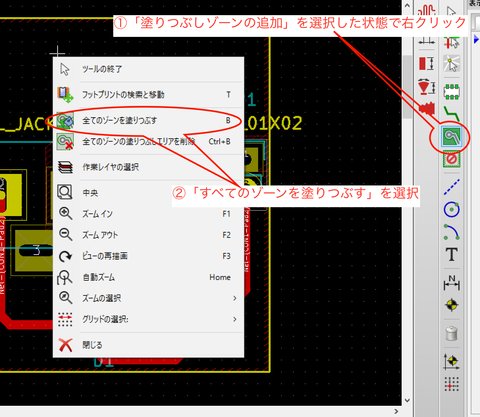Choose ビューの再描画 to redraw view
Image resolution: width=480 pixels, height=417 pixels.
click(x=148, y=256)
